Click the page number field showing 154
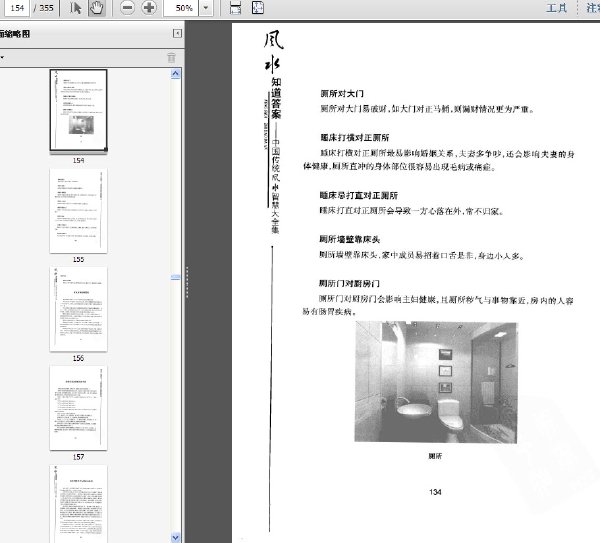The width and height of the screenshot is (600, 543). point(16,8)
